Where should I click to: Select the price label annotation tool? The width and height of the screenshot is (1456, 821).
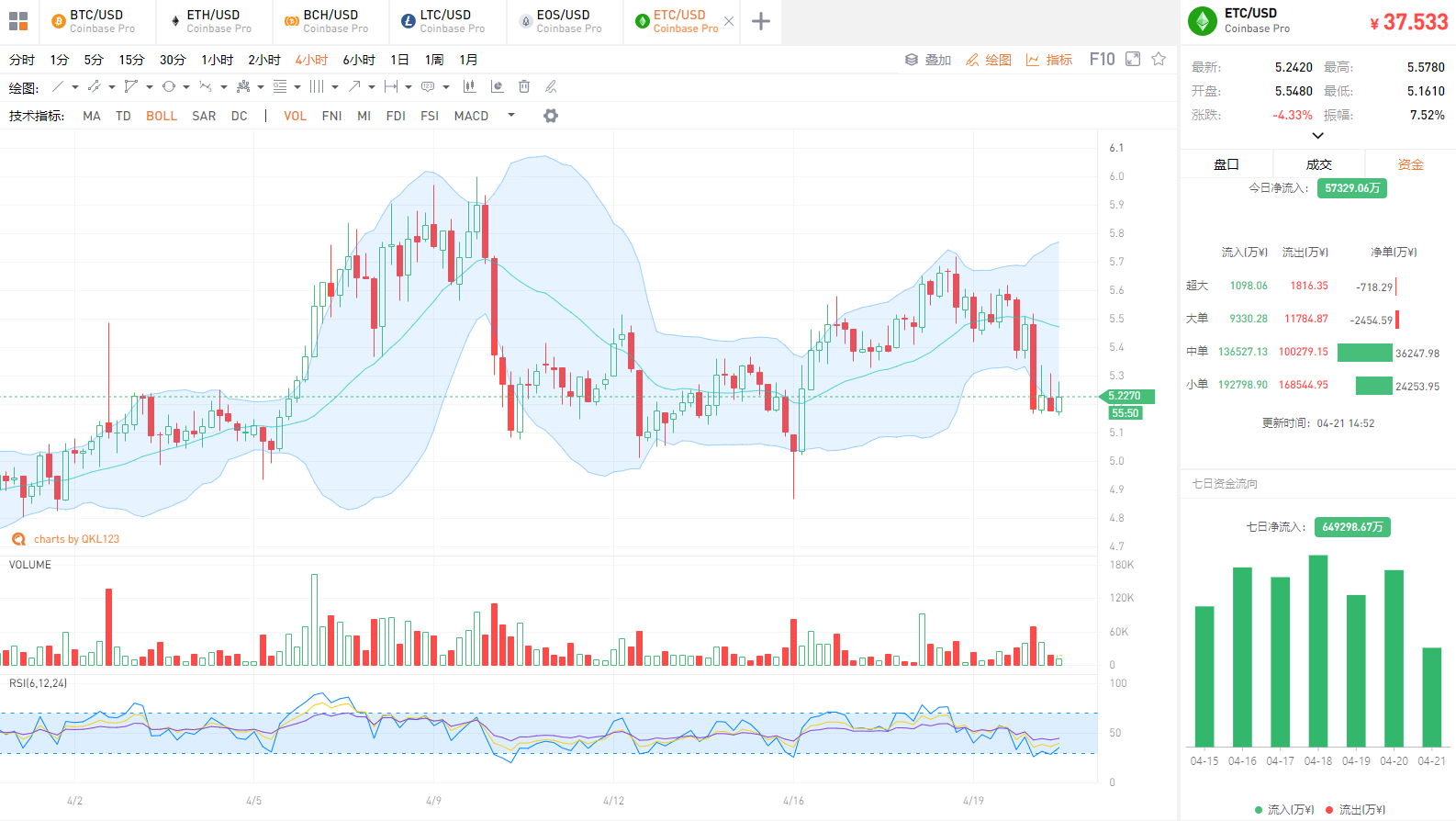pos(428,86)
